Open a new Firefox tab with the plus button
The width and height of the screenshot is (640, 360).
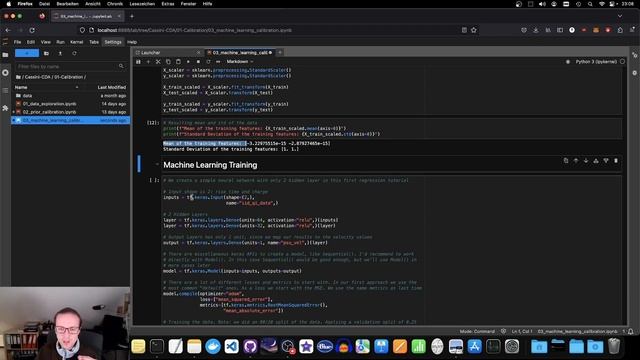point(131,16)
